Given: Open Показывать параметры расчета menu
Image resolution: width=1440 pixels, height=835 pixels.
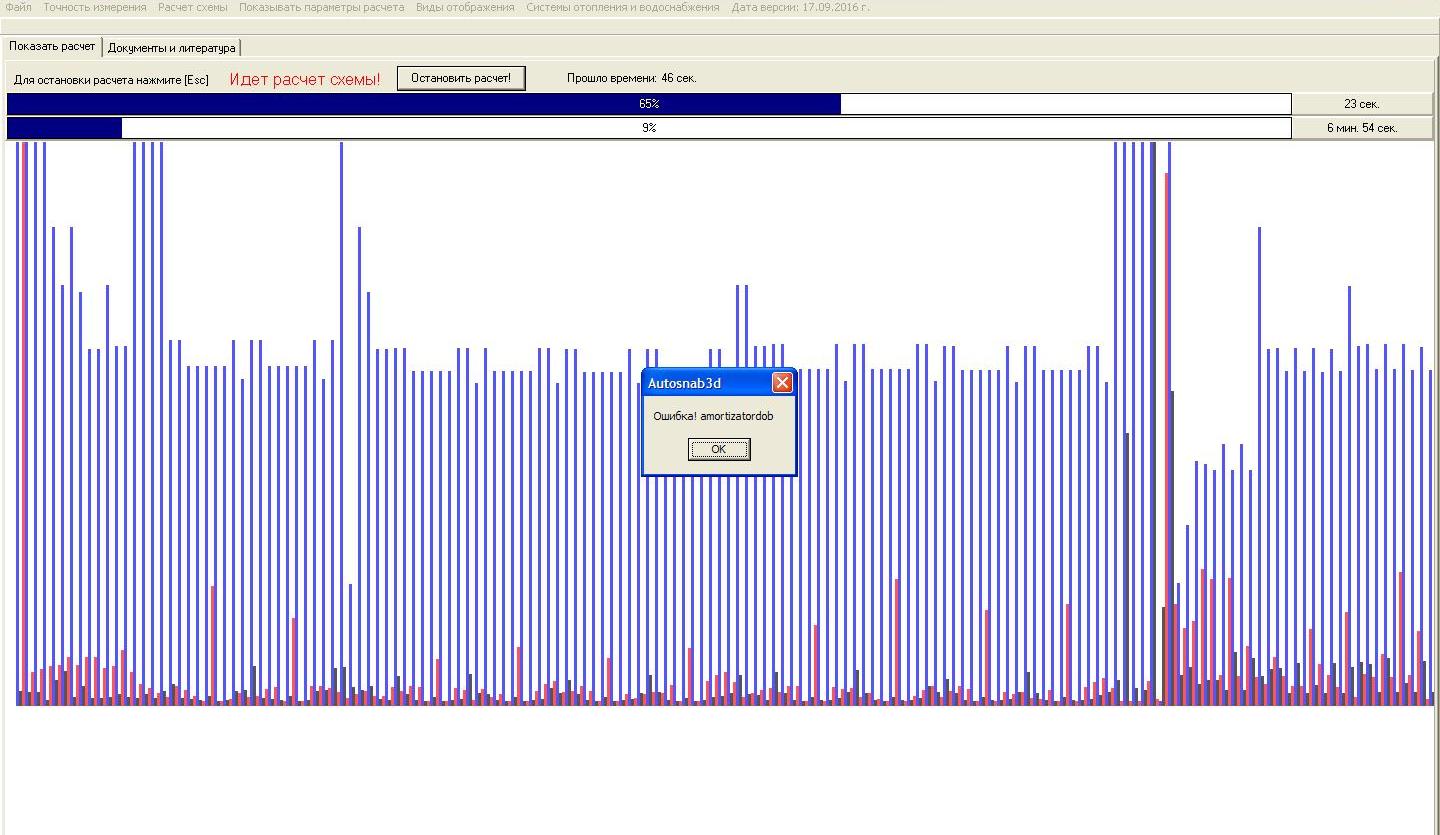Looking at the screenshot, I should pyautogui.click(x=322, y=7).
